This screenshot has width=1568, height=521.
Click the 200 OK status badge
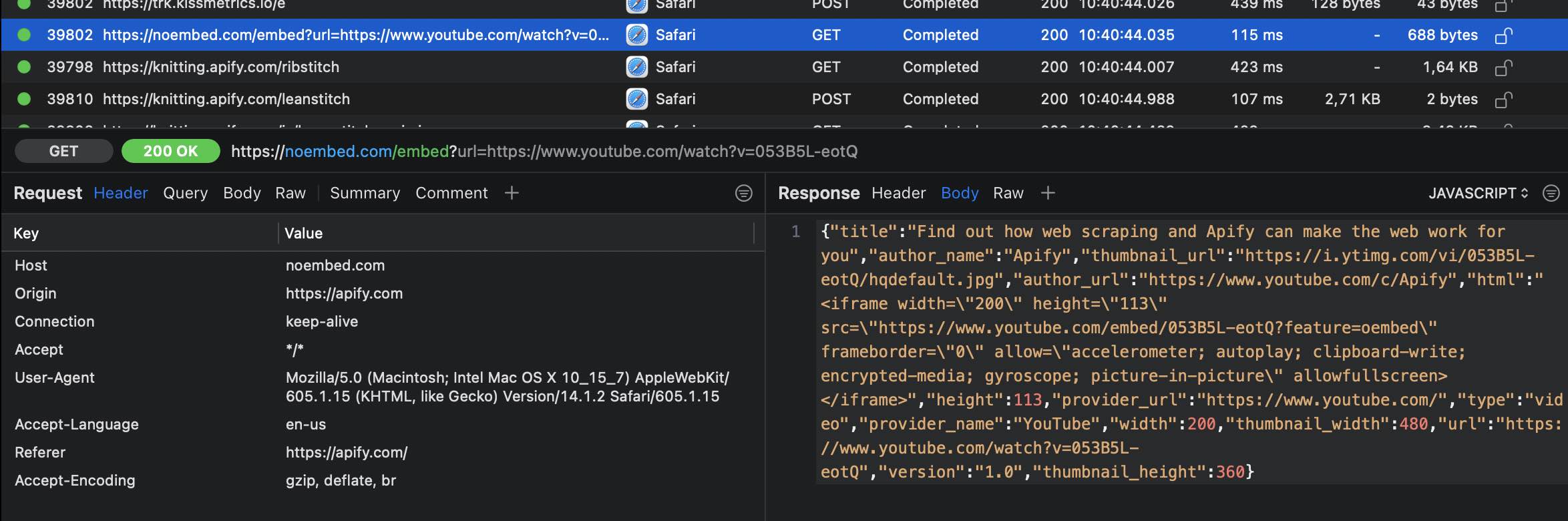tap(170, 151)
